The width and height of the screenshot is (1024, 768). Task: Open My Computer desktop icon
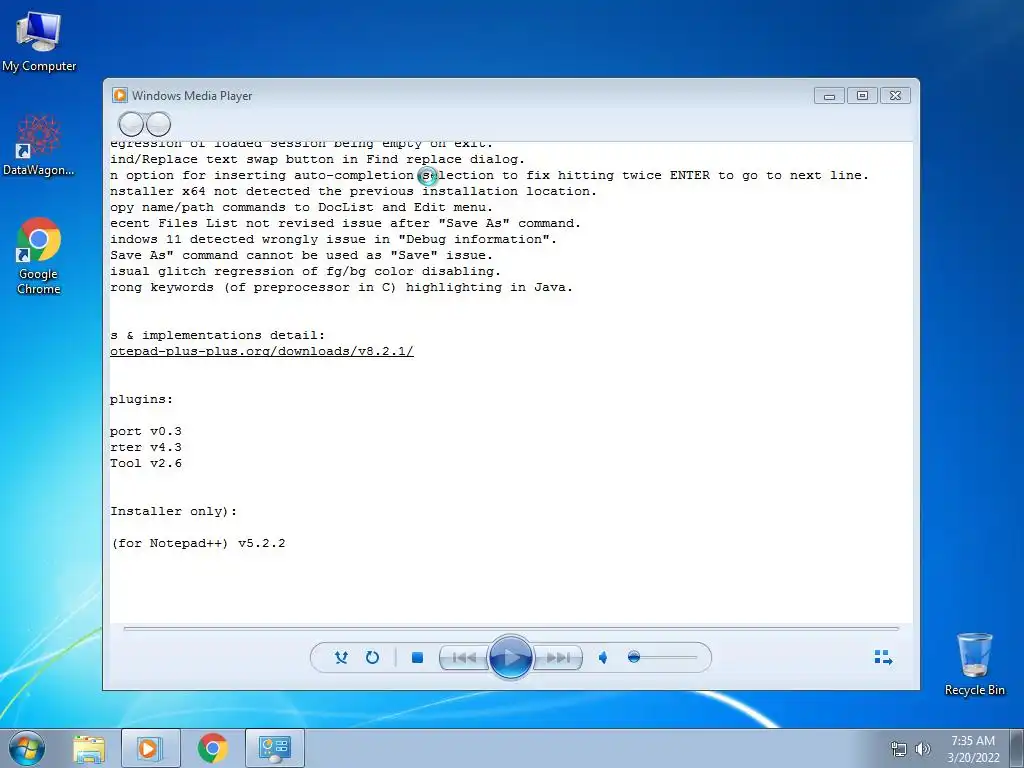pos(39,40)
